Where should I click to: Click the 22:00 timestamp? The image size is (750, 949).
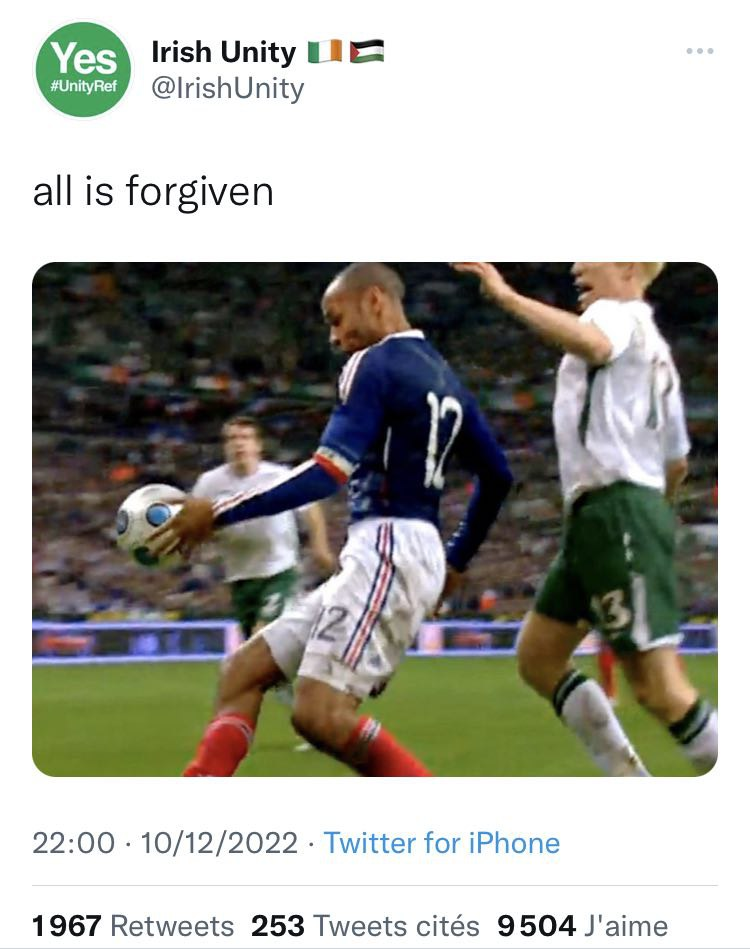pos(73,843)
